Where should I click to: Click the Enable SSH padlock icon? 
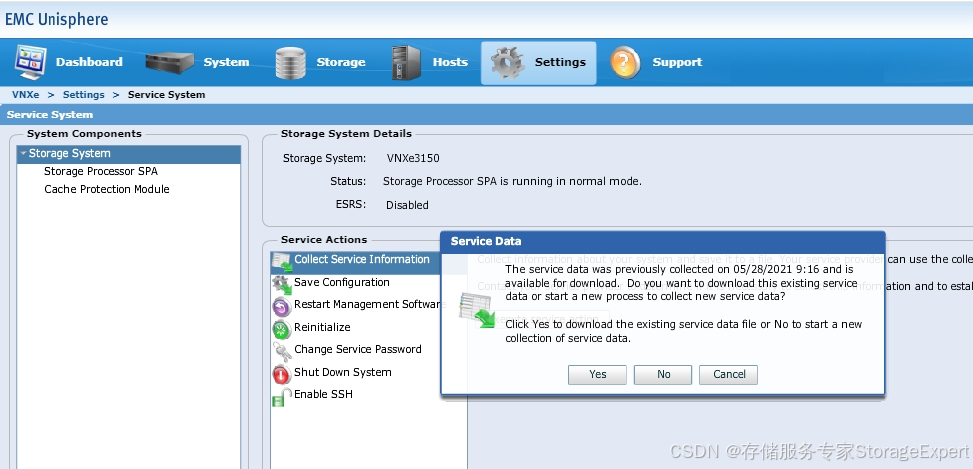[x=282, y=397]
